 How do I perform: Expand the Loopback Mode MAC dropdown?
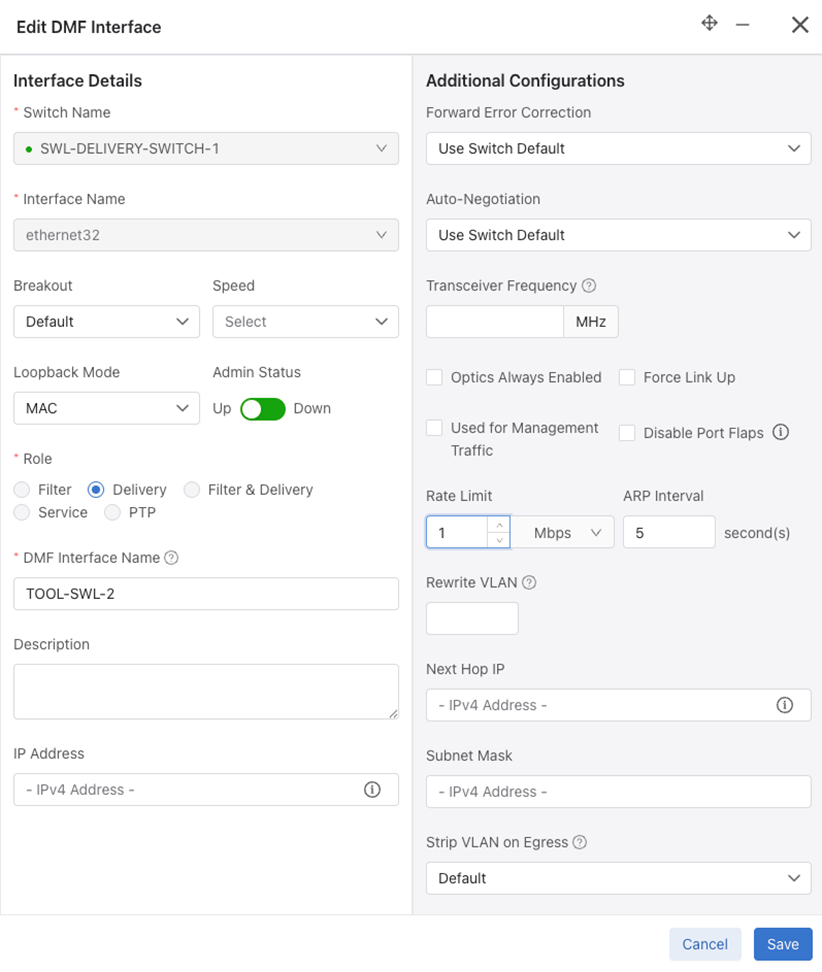pos(107,409)
